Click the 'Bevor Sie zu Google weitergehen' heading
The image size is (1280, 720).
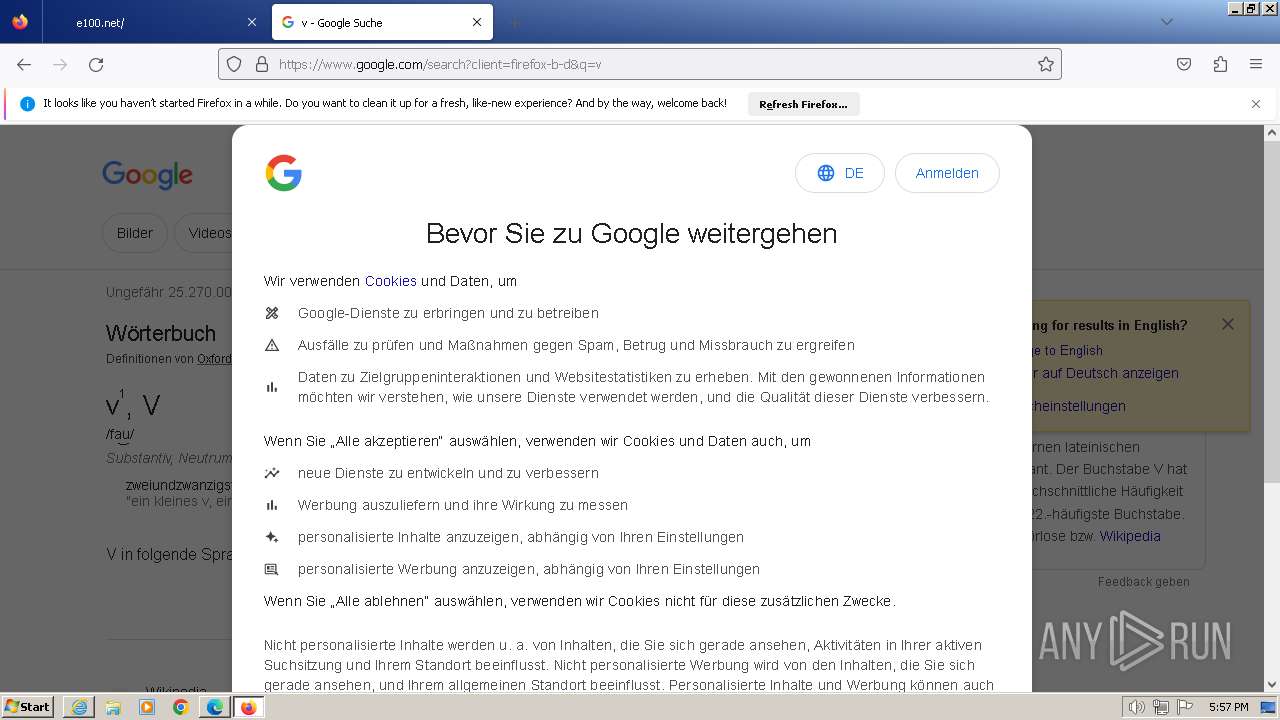(x=631, y=233)
